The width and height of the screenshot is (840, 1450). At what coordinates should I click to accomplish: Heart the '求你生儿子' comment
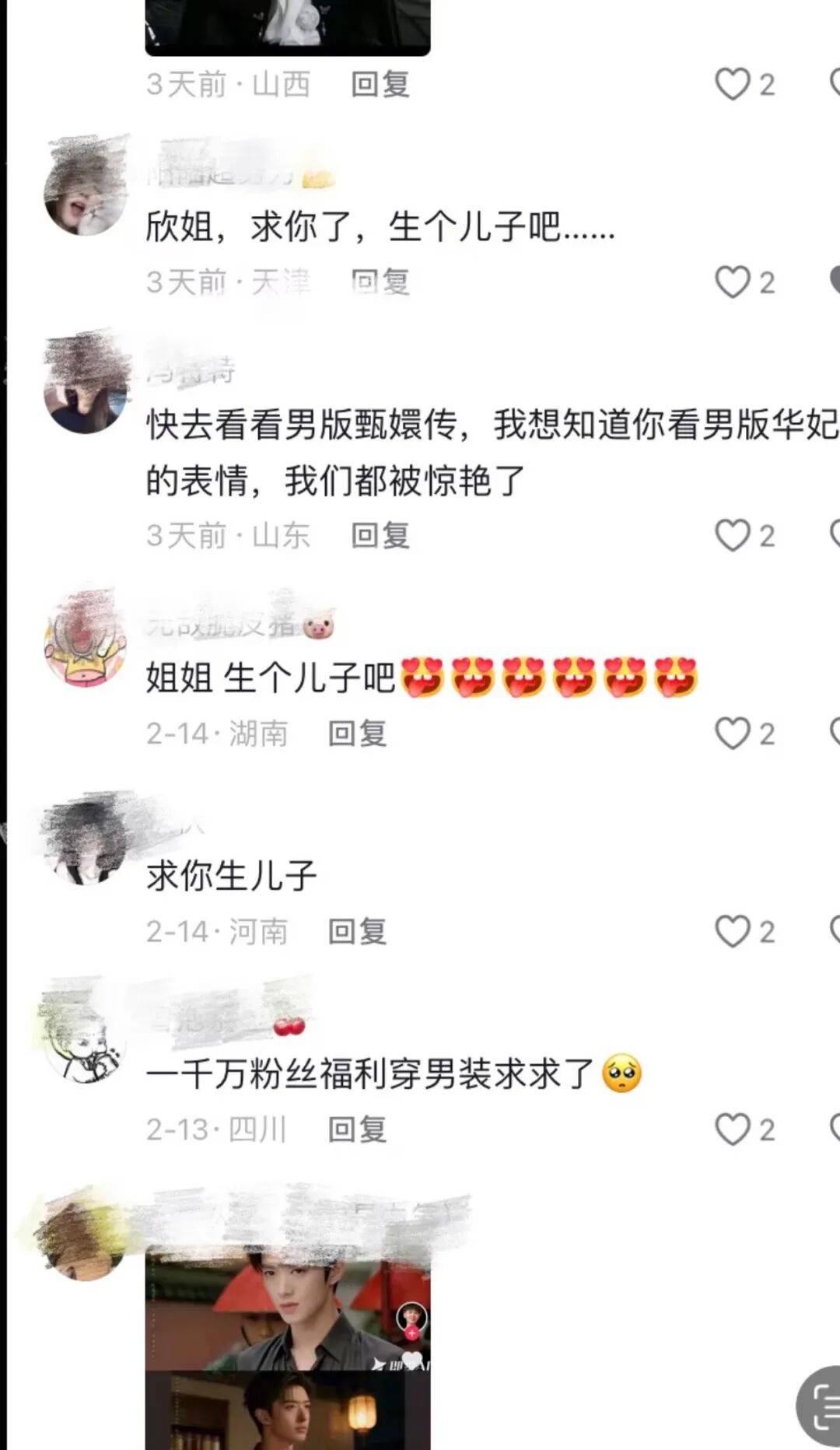[x=733, y=931]
